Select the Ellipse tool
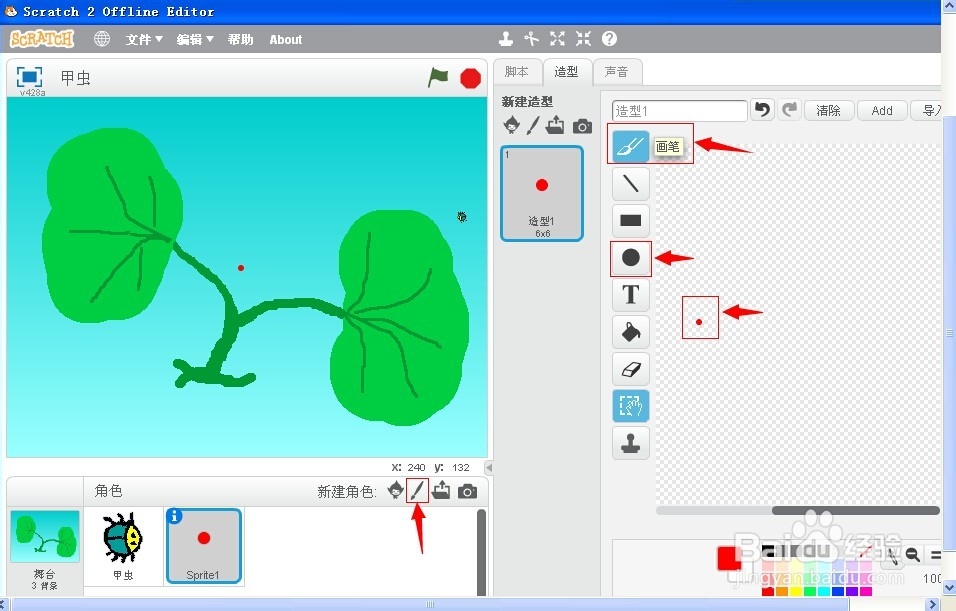 point(630,258)
